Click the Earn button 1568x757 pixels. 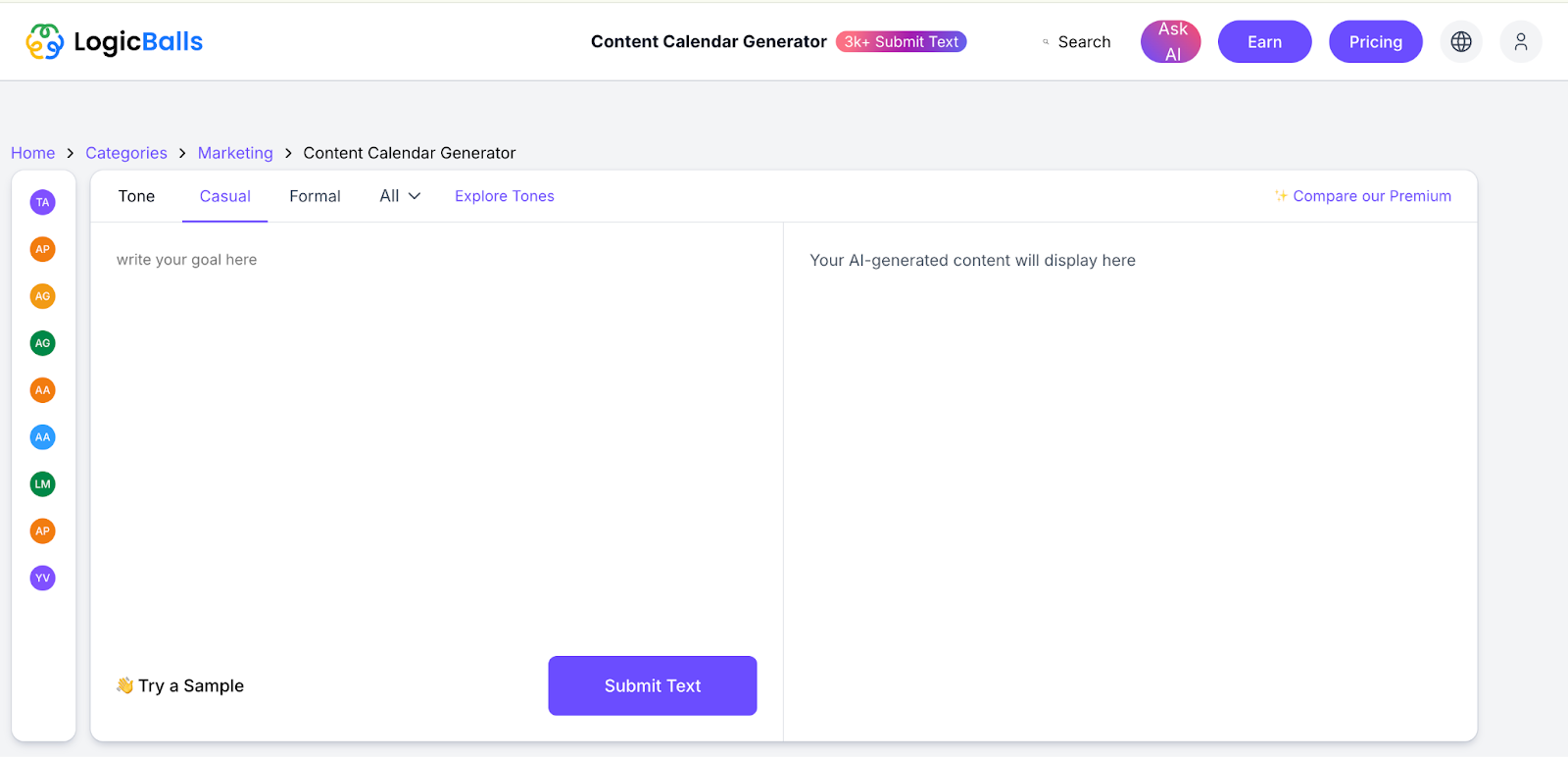[1265, 41]
